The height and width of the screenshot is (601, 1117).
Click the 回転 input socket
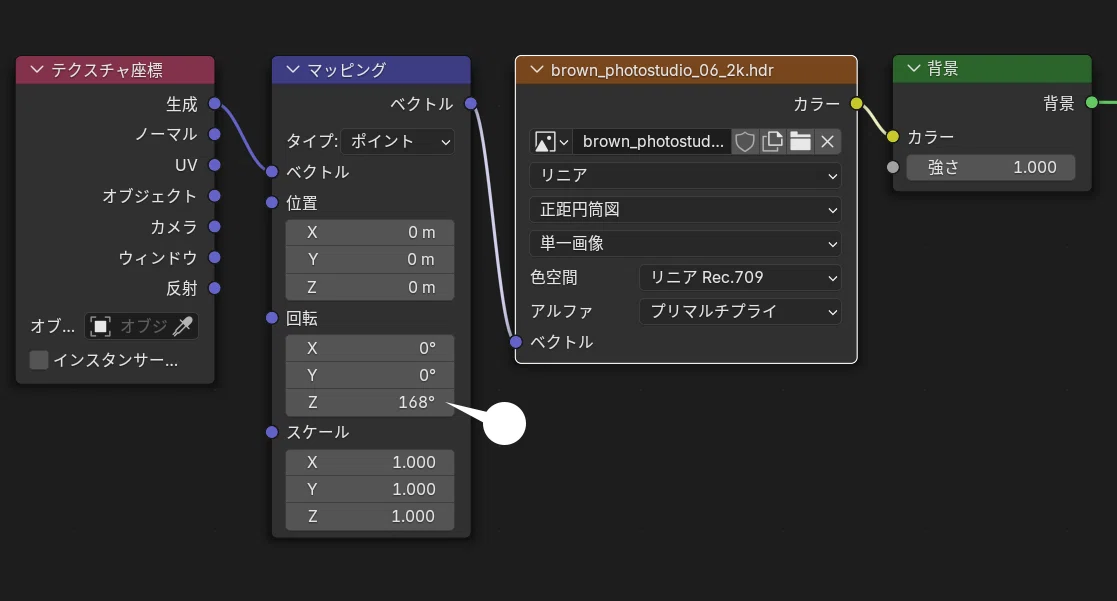(271, 318)
